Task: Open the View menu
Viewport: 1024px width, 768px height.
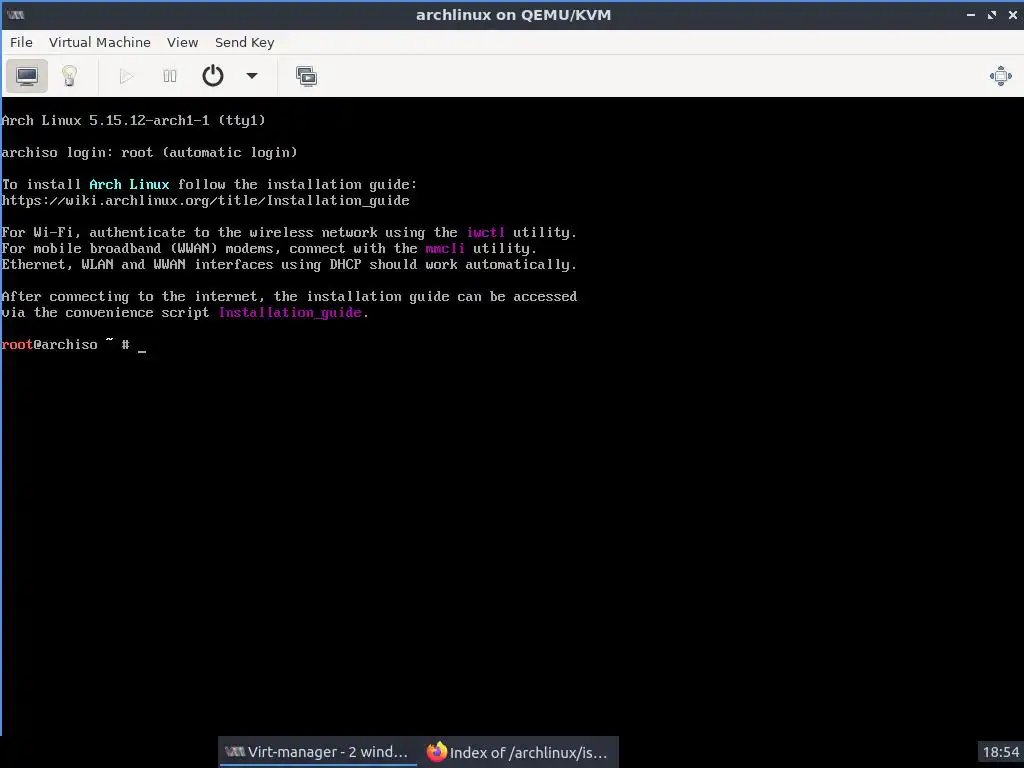Action: [182, 42]
